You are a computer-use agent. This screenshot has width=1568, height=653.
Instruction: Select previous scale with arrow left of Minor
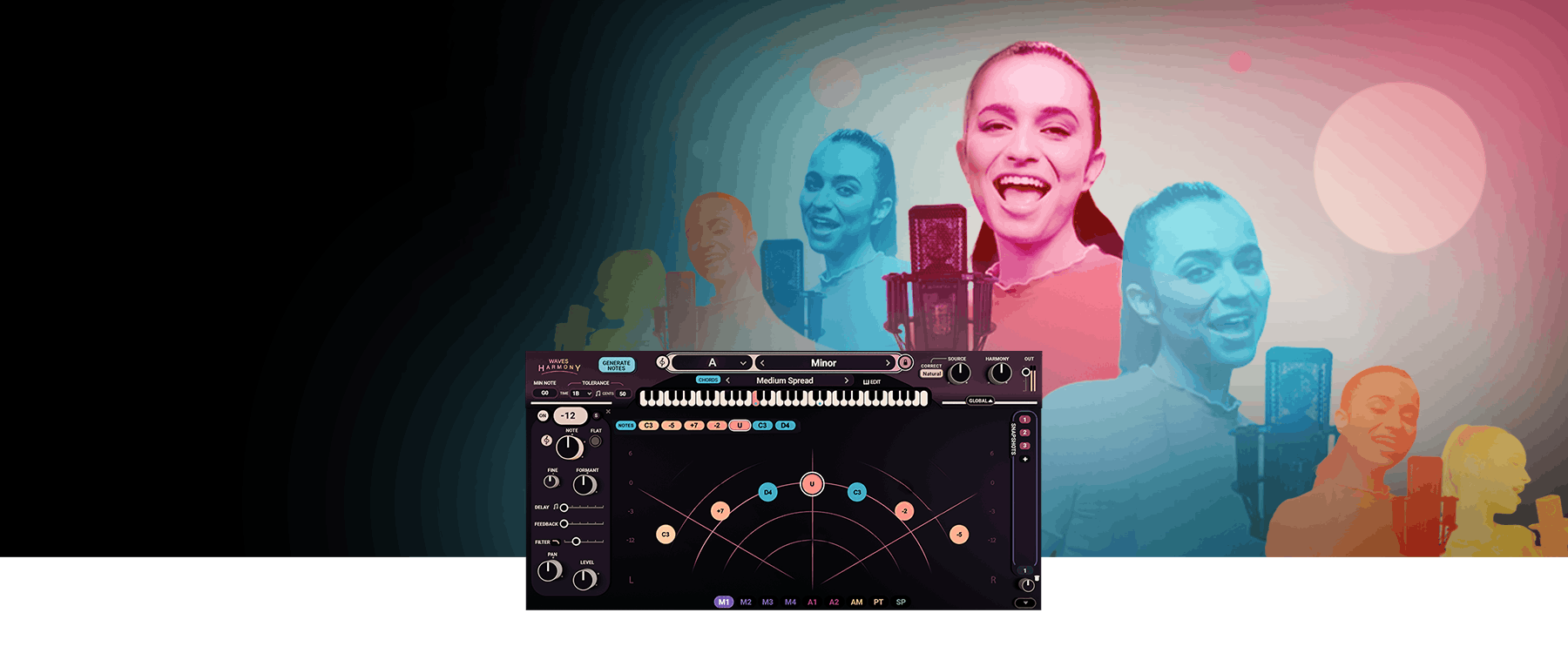click(762, 363)
